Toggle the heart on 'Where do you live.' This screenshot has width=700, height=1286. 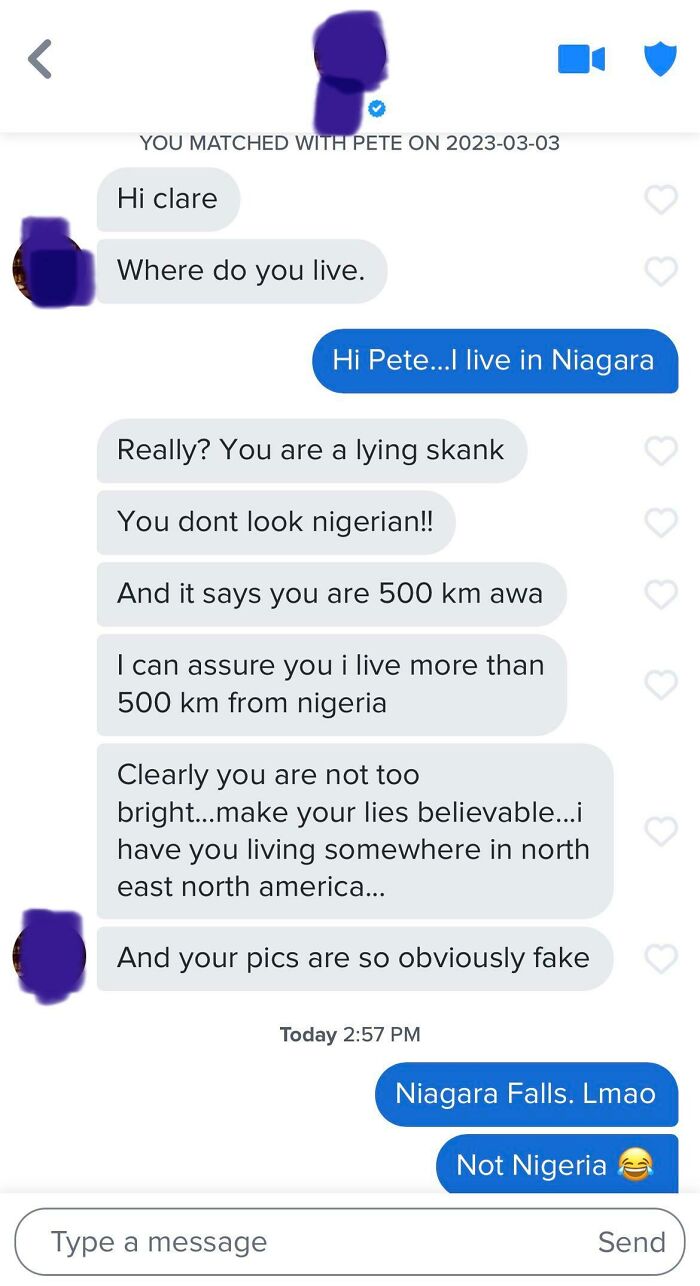tap(661, 270)
